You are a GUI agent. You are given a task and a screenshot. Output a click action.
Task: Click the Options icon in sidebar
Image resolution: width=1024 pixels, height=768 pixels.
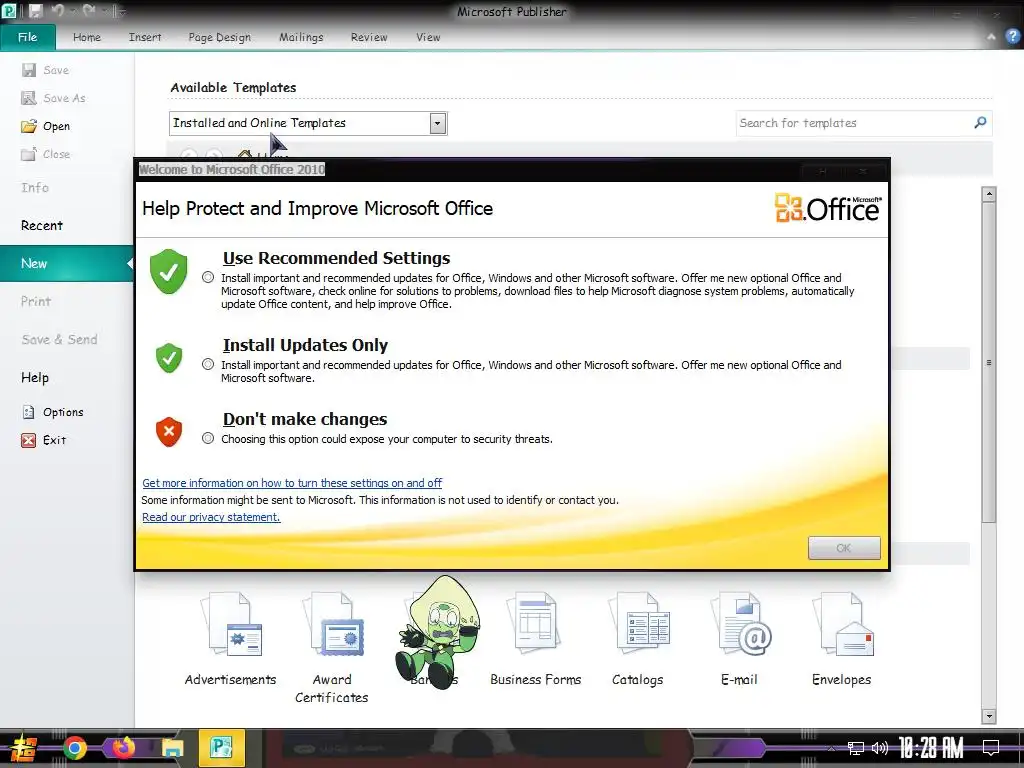point(29,412)
